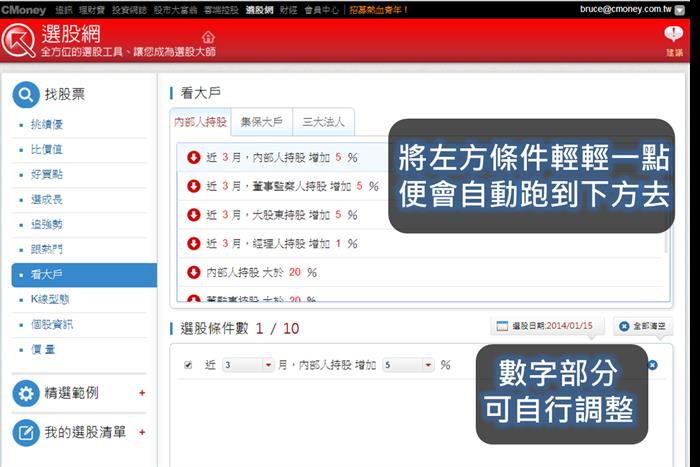Expand 精選範例 with the red plus

tap(142, 393)
